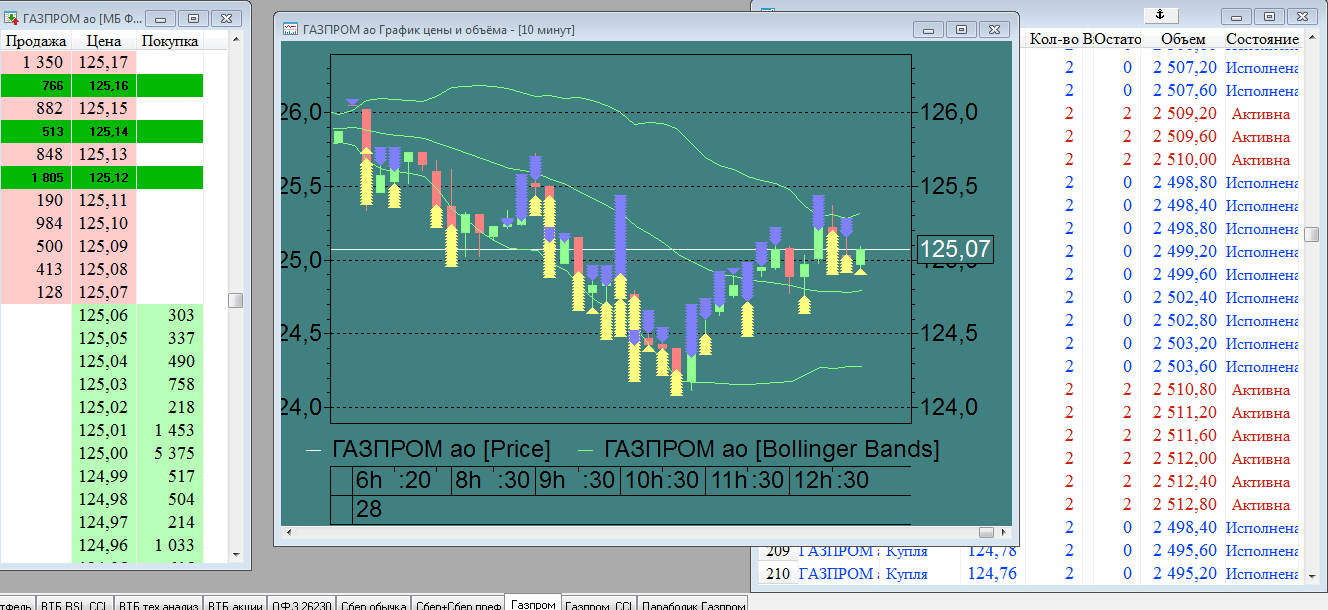
Task: Click the Объем column header
Action: point(1182,39)
